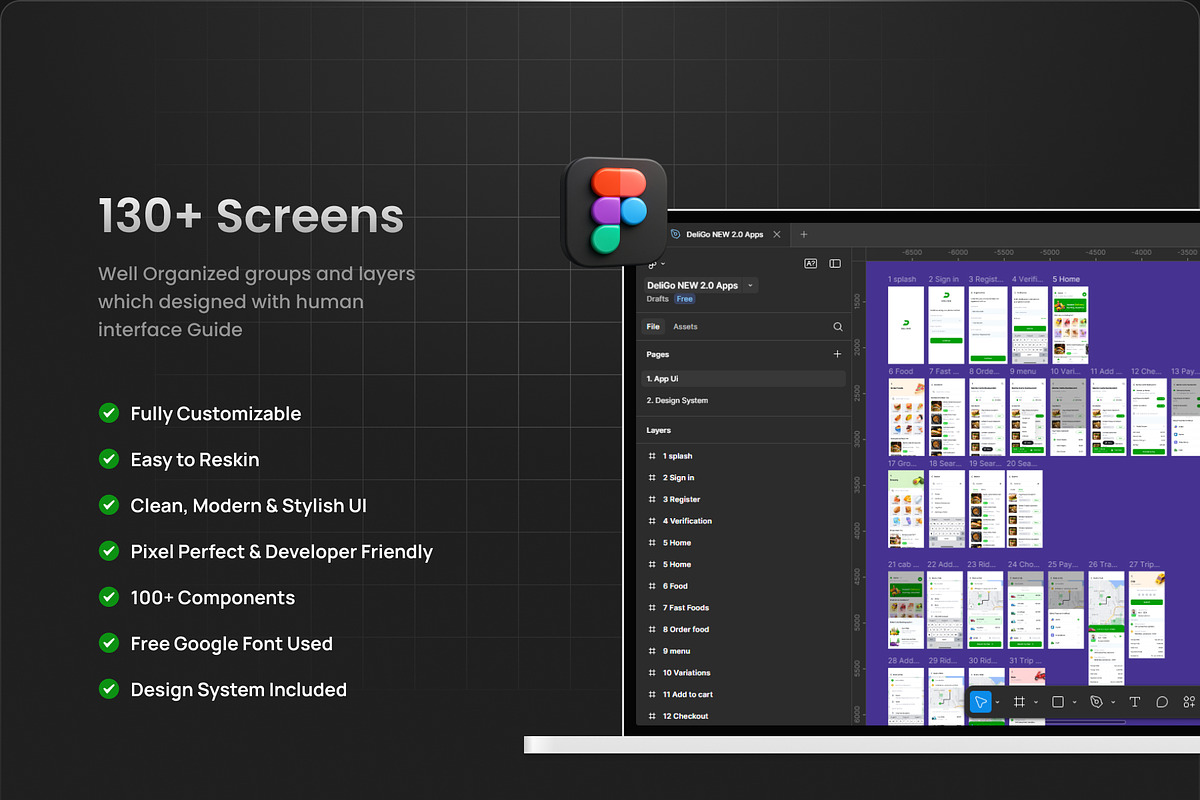Select the Frame tool
Screen dimensions: 1200x800
[1019, 702]
